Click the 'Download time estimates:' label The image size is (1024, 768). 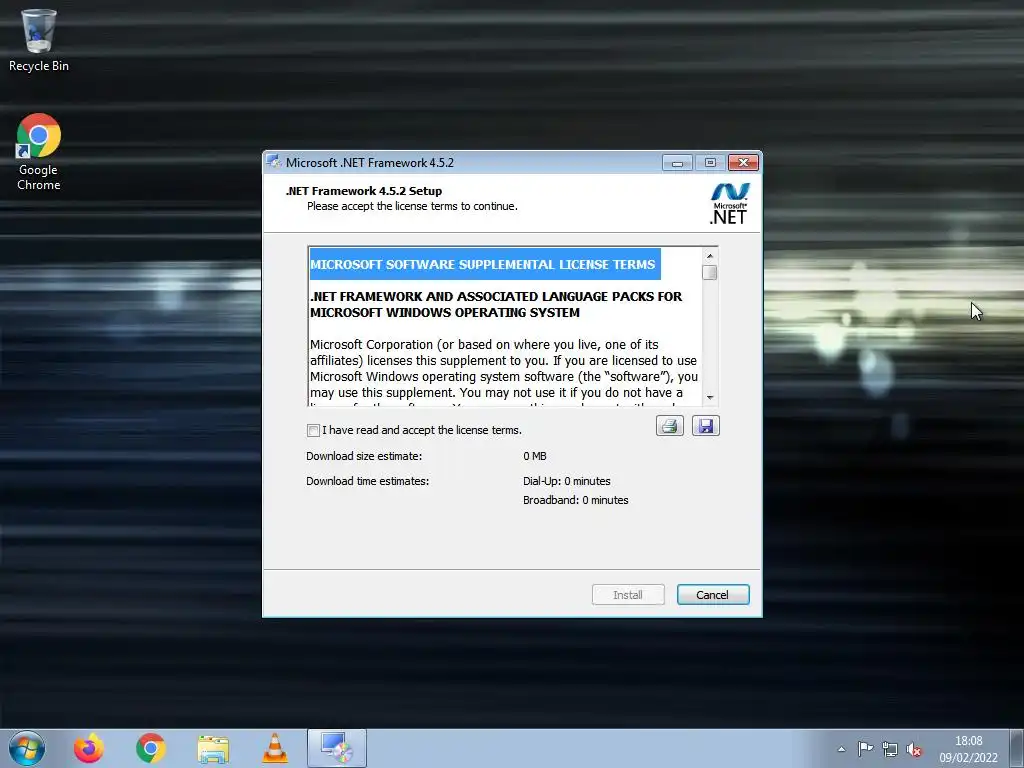point(368,481)
